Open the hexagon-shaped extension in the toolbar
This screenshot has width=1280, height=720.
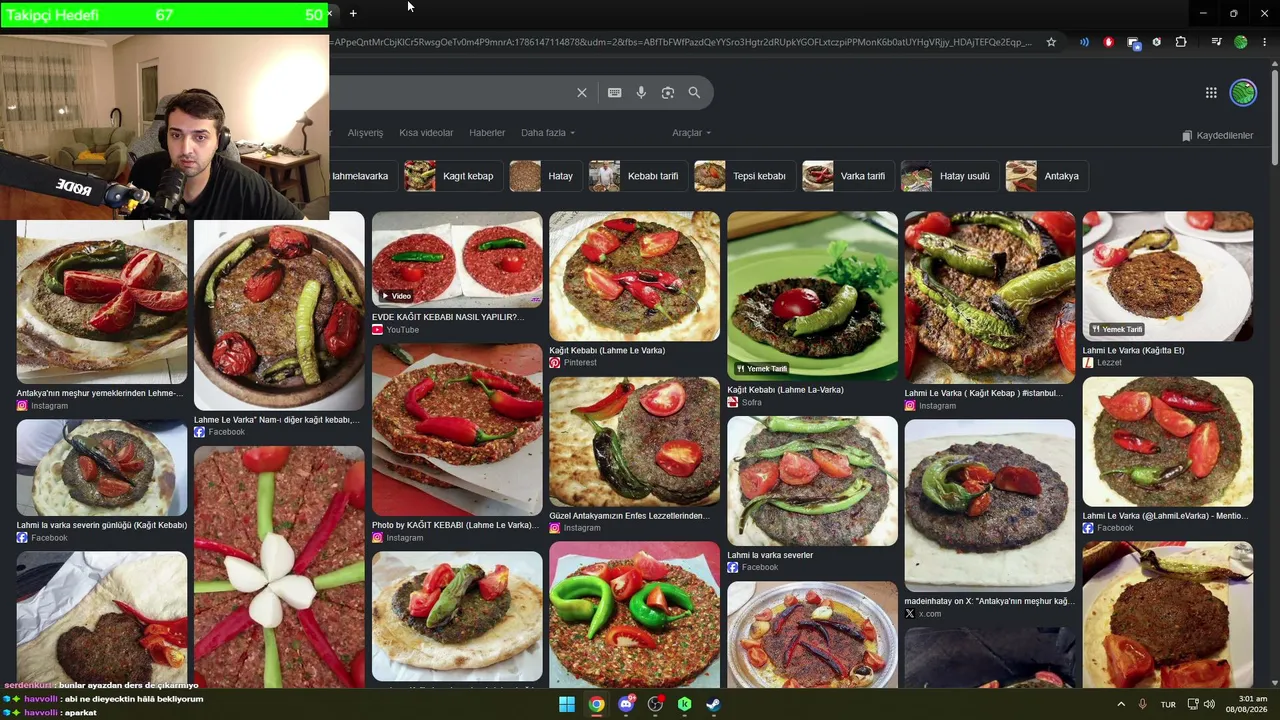pyautogui.click(x=1157, y=42)
